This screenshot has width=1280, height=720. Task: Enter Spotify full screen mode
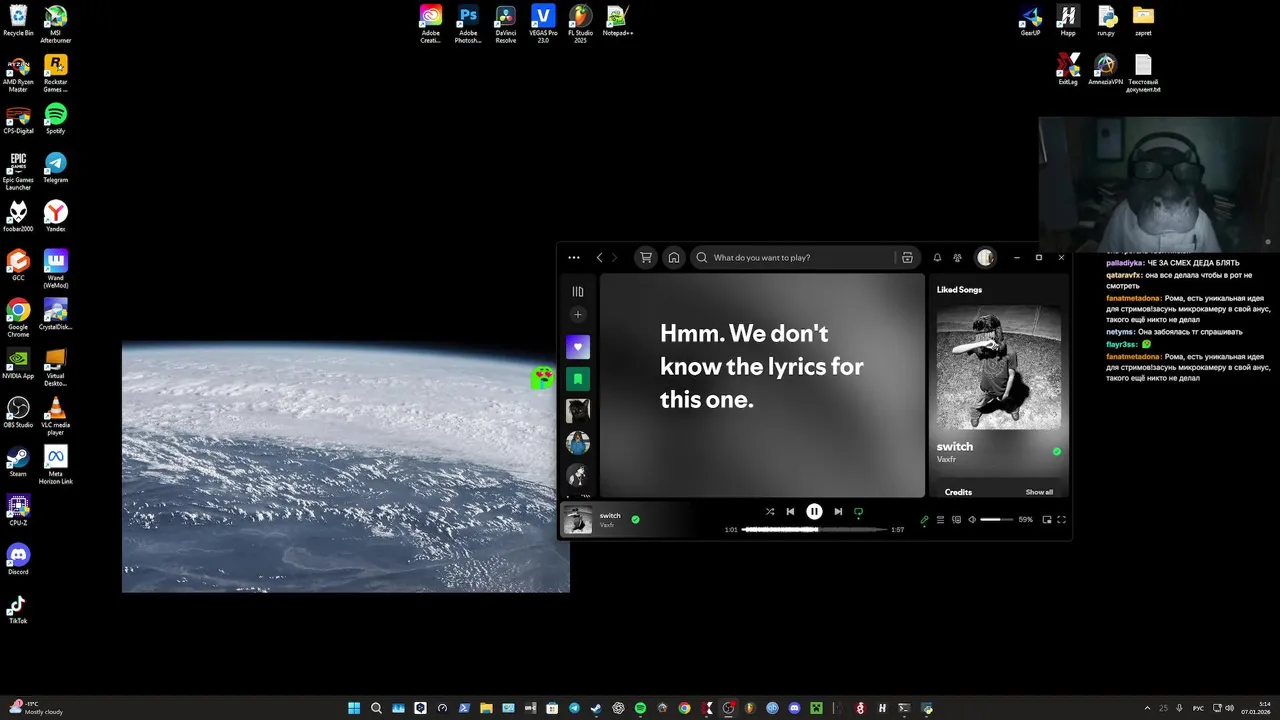coord(1062,520)
